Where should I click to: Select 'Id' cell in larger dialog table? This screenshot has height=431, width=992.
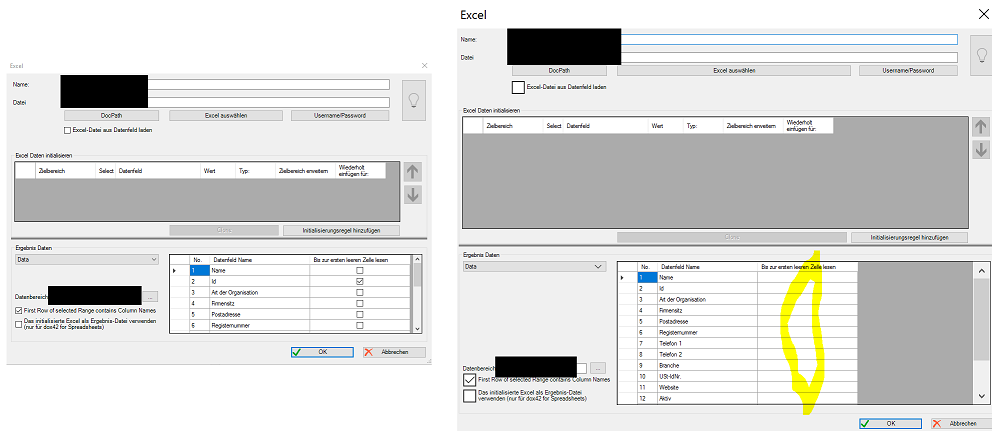pos(707,288)
